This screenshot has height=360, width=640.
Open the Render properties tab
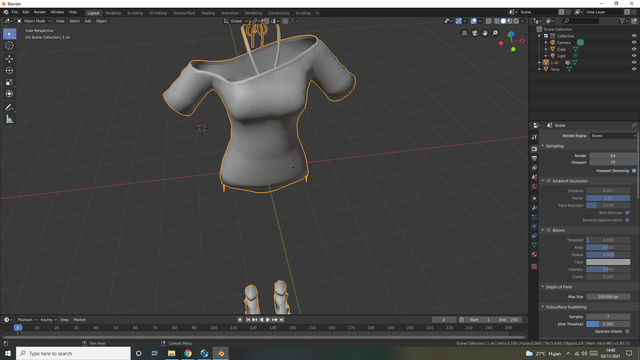tap(534, 149)
